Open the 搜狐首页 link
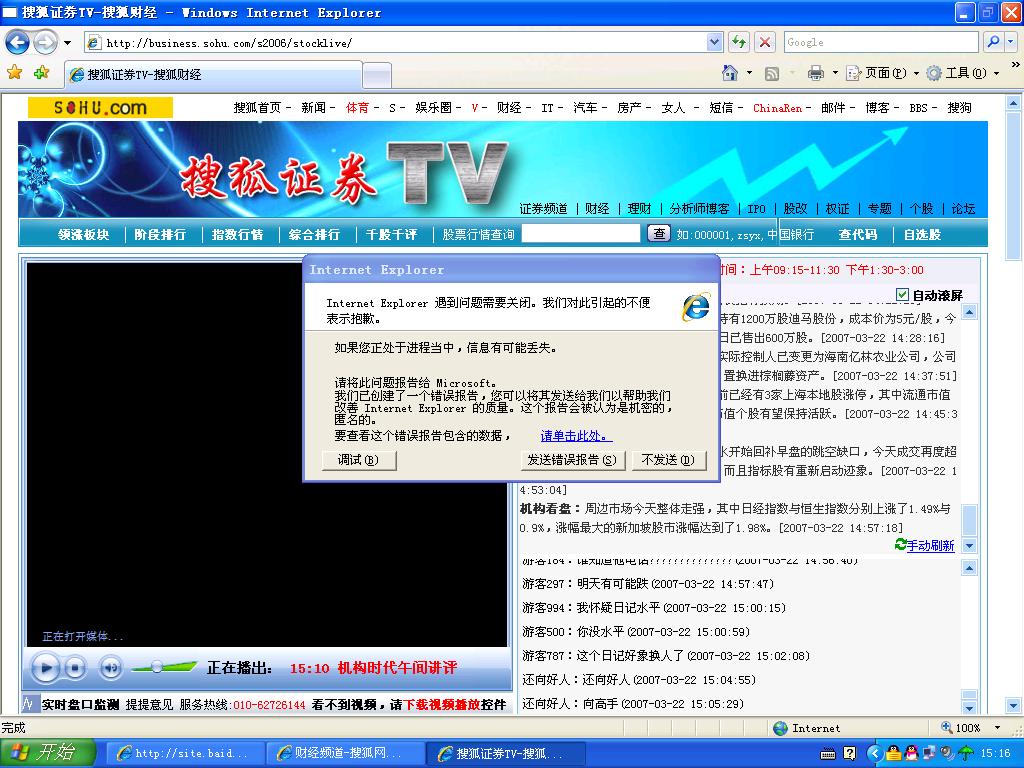 click(257, 108)
